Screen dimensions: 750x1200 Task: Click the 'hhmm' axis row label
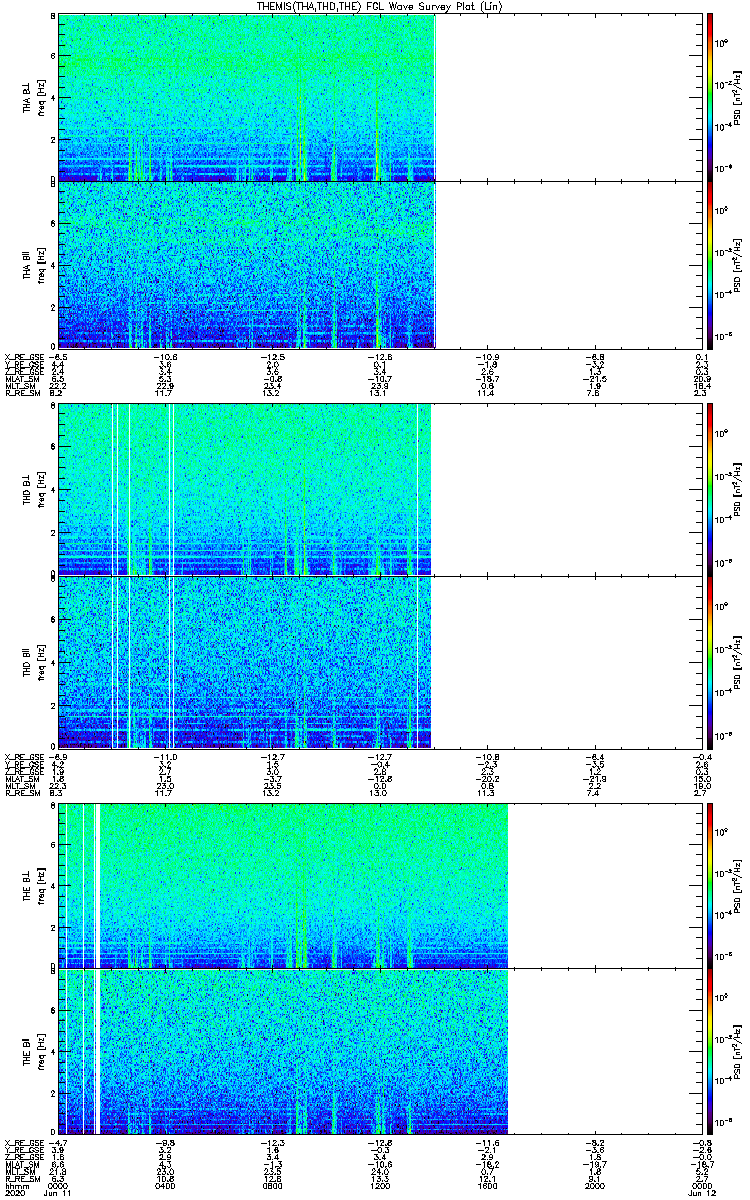pyautogui.click(x=15, y=1186)
